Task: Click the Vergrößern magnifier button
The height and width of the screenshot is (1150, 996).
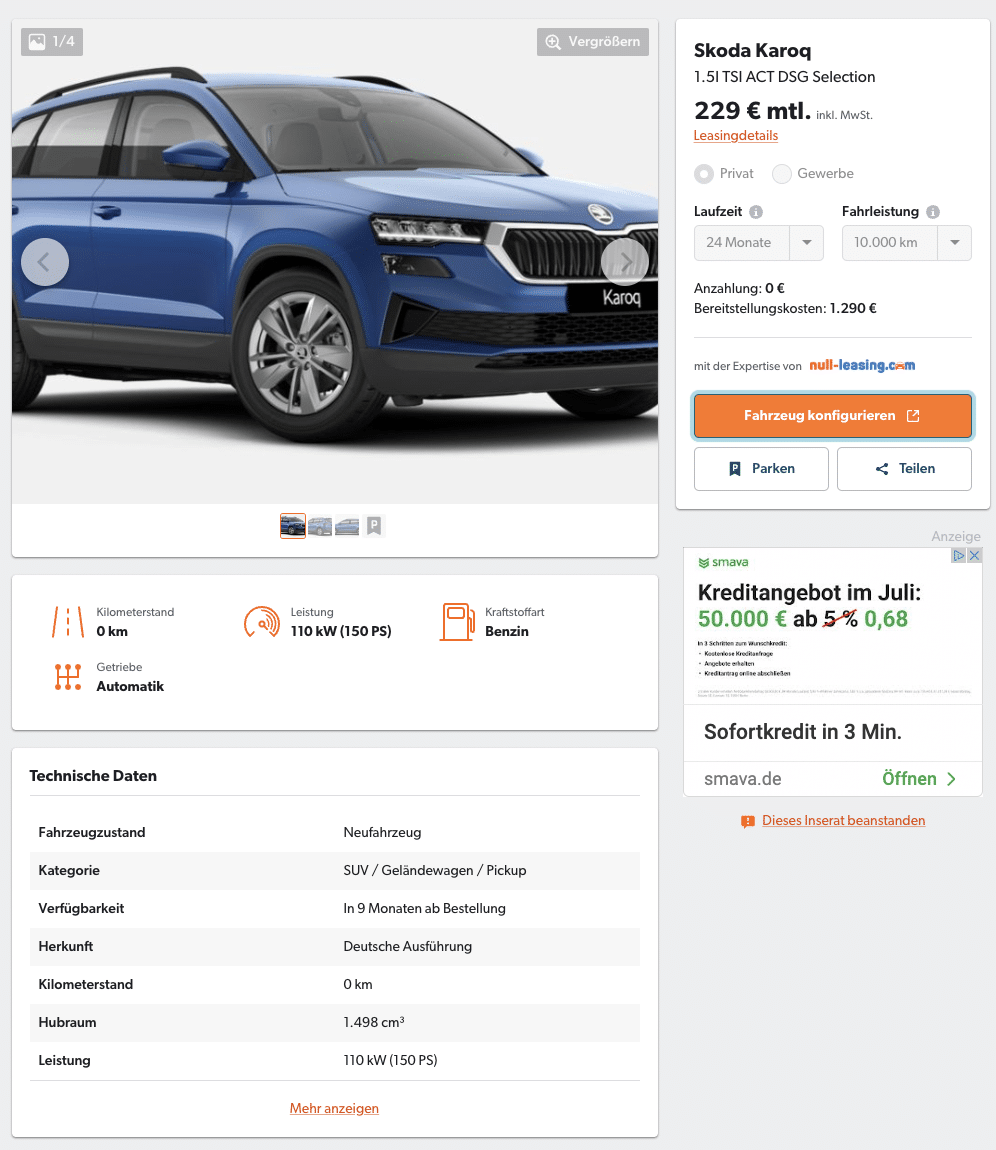Action: pyautogui.click(x=593, y=42)
